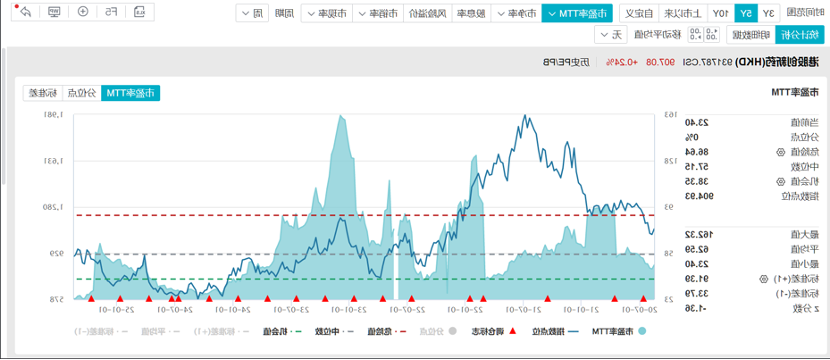Toggle 机会值 green dashed legend item

pos(283,331)
